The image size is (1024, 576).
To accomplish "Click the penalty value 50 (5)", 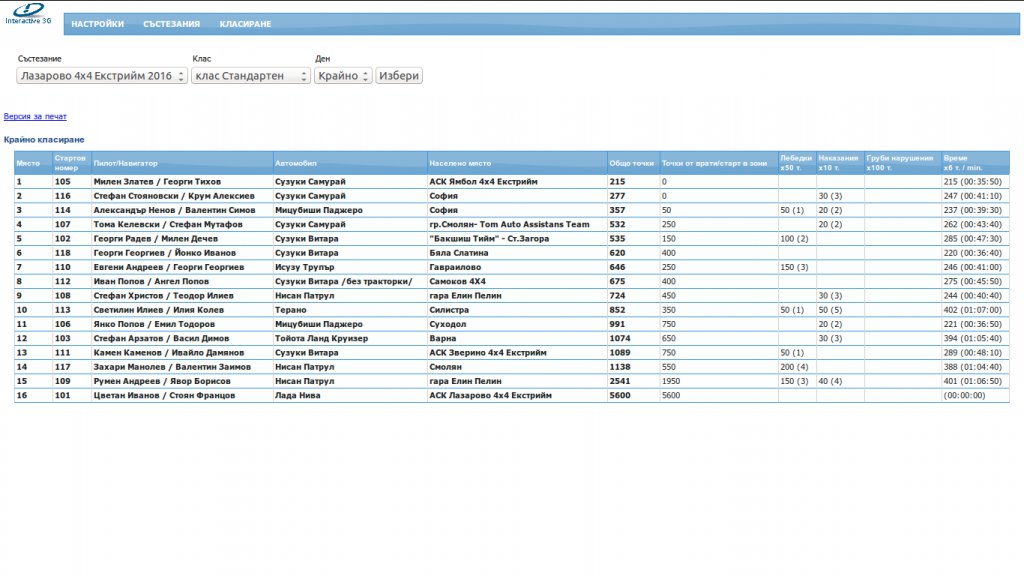I will (x=830, y=310).
